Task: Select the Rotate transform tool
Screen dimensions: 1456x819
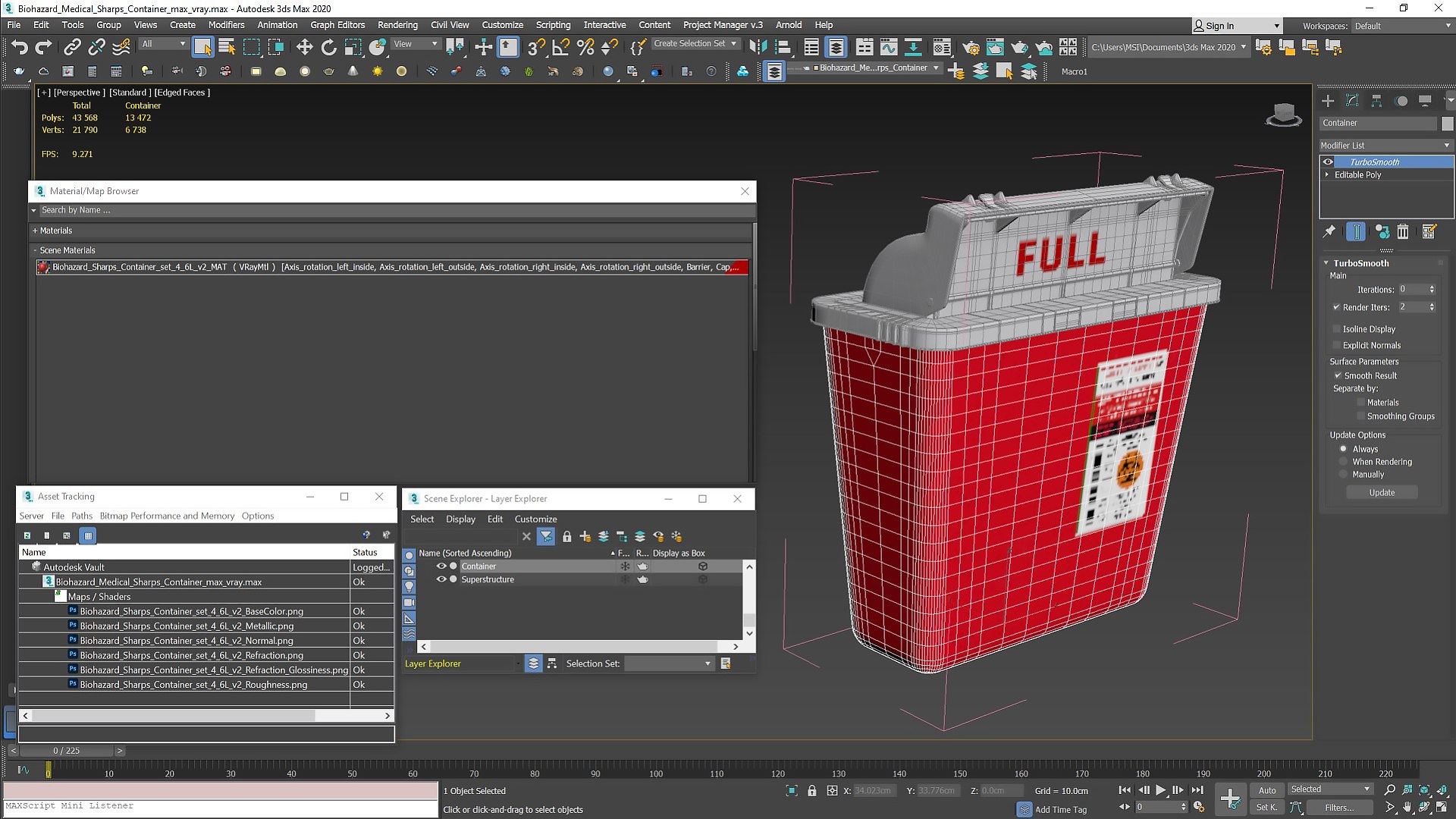Action: 328,47
